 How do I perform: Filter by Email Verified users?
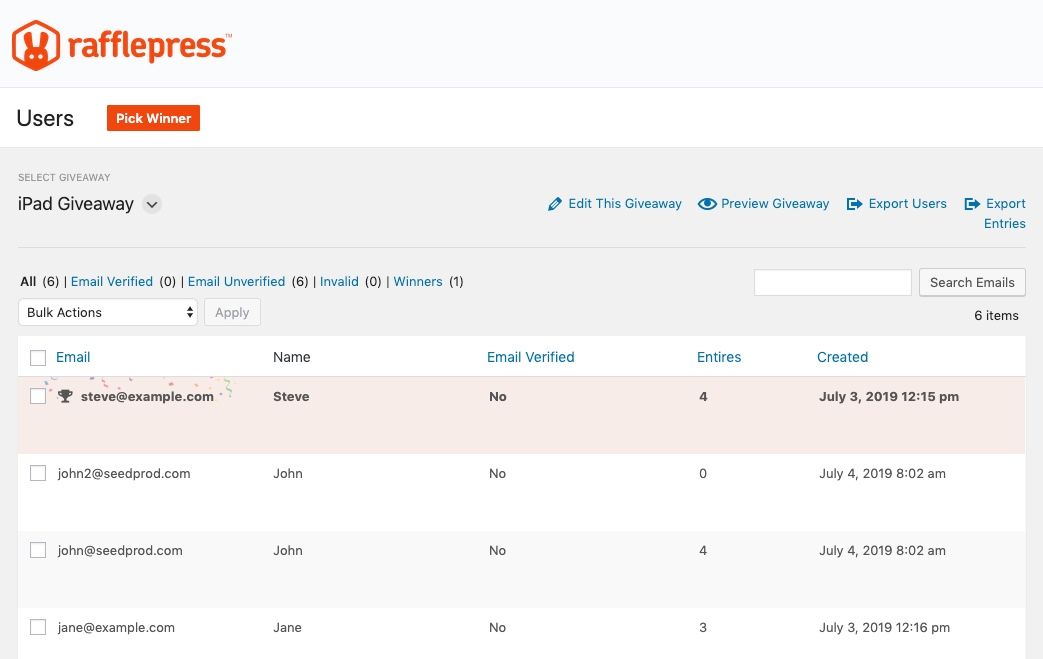coord(112,281)
